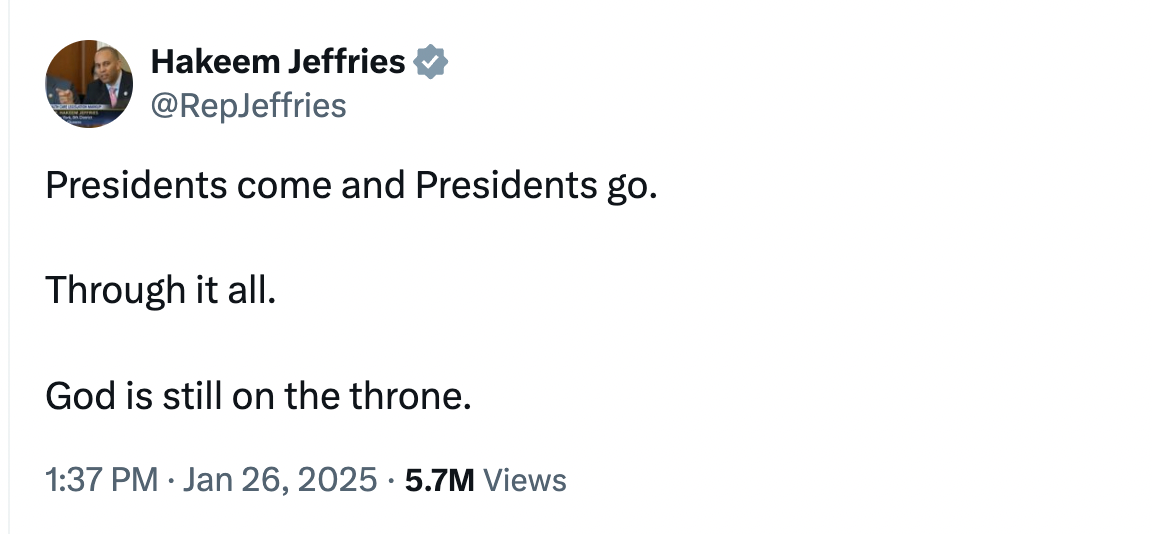Open Hakeem Jeffries' circular profile photo
Screen dimensions: 1152x534
click(x=89, y=84)
